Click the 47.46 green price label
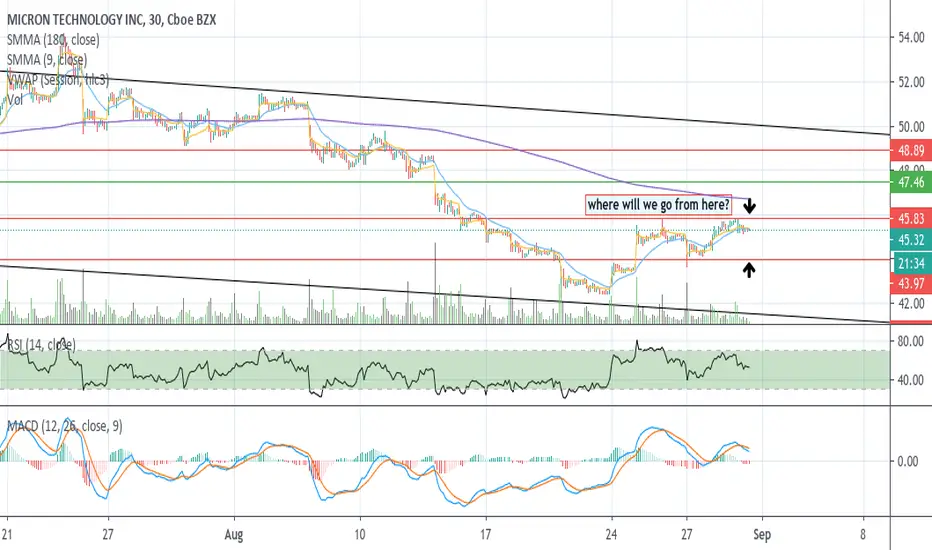Image resolution: width=932 pixels, height=550 pixels. (911, 182)
